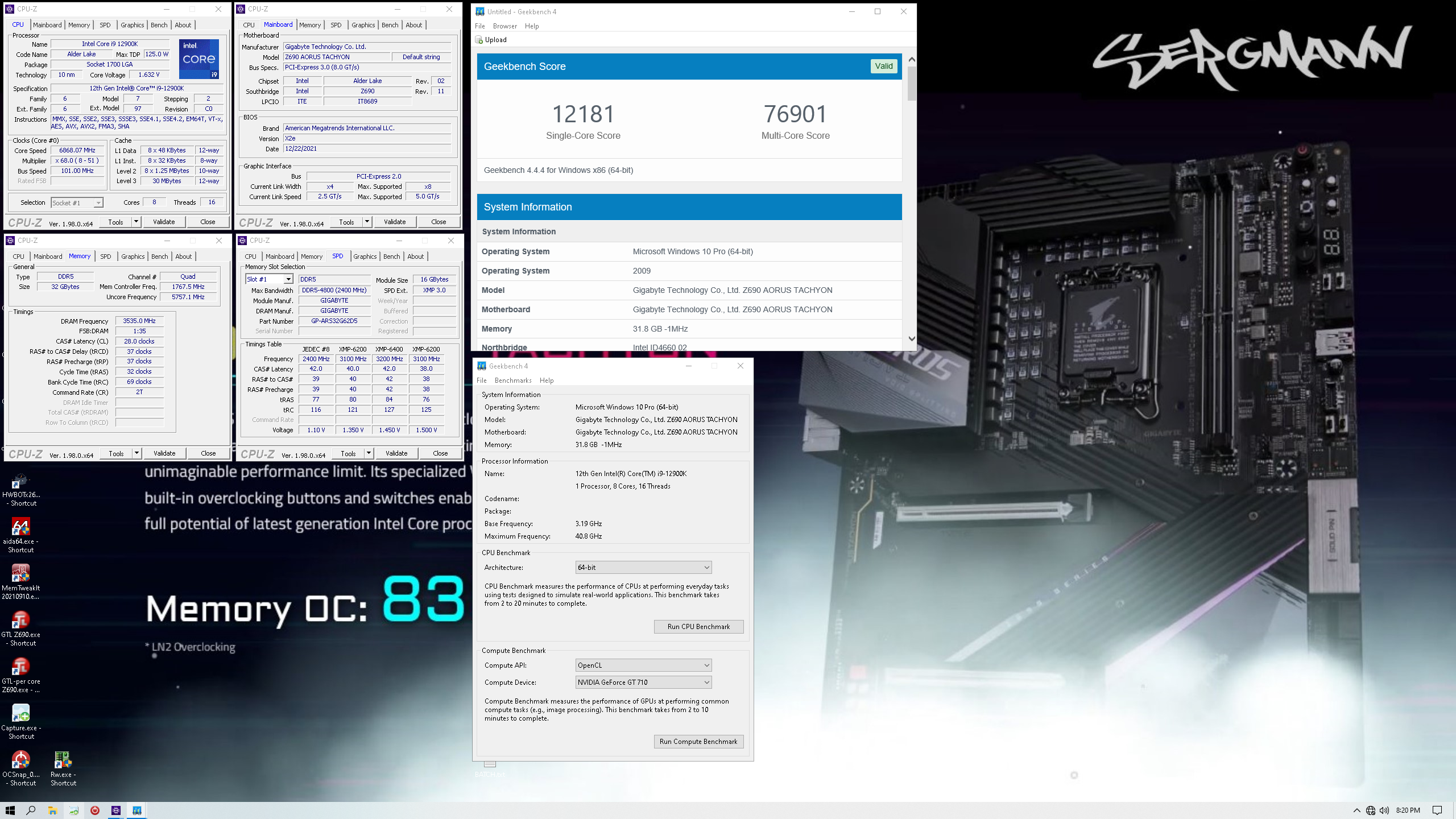Open the network icon in system tray
The width and height of the screenshot is (1456, 819).
click(1371, 810)
